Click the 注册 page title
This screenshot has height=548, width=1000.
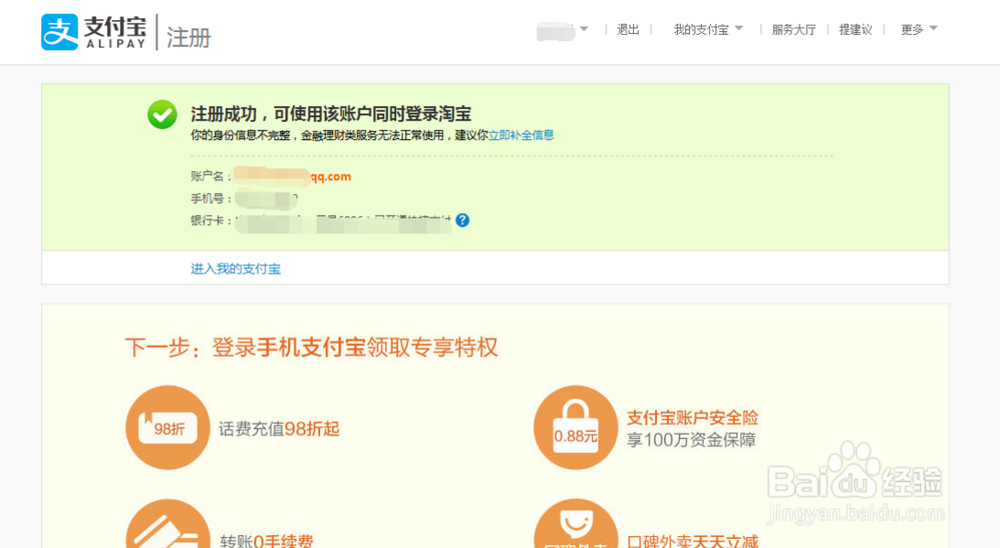click(x=189, y=37)
